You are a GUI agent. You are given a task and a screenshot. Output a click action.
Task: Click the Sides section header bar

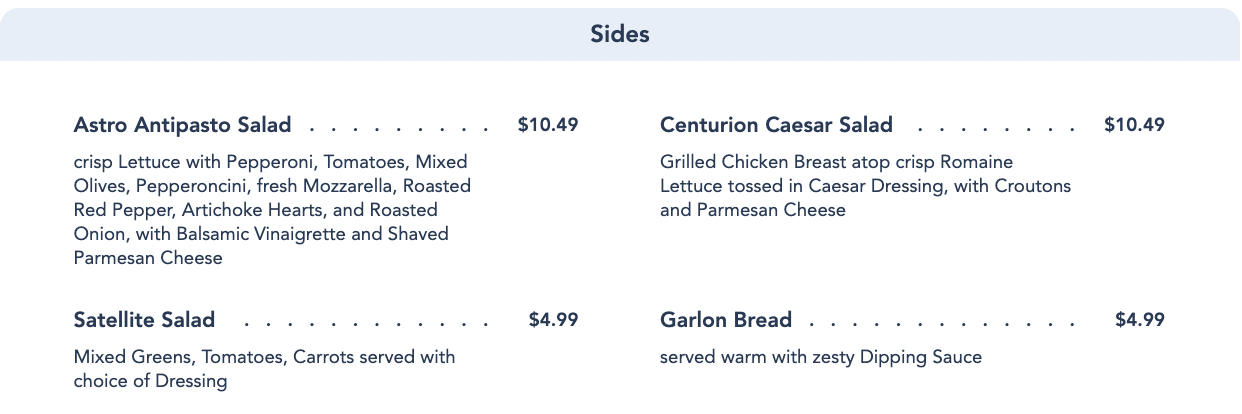click(x=620, y=34)
